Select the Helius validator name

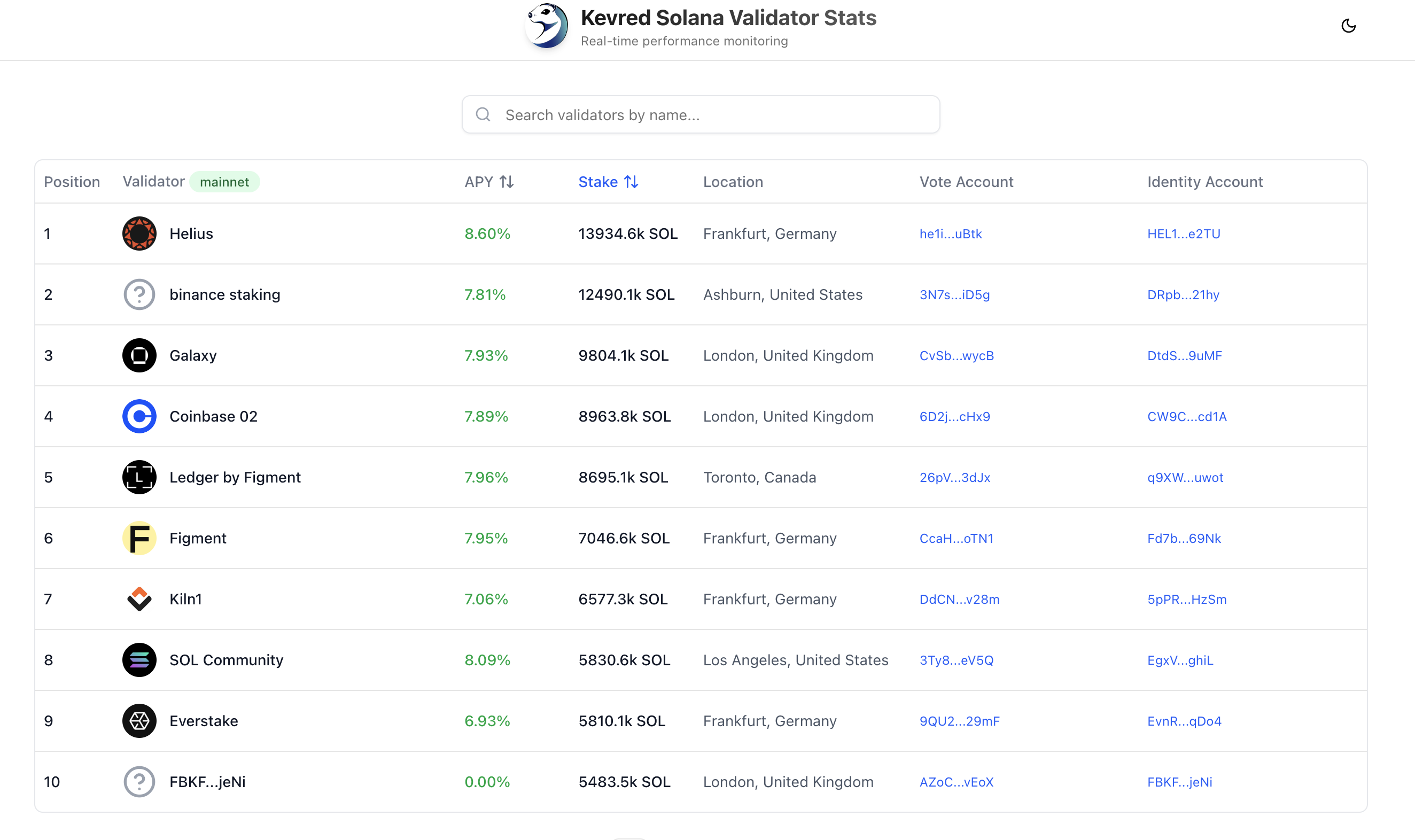(191, 234)
